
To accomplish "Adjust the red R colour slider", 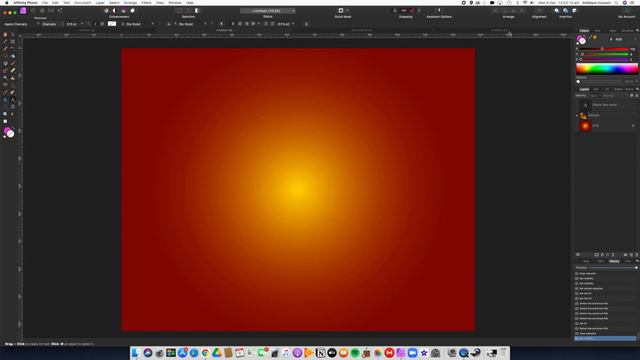I will tap(604, 49).
